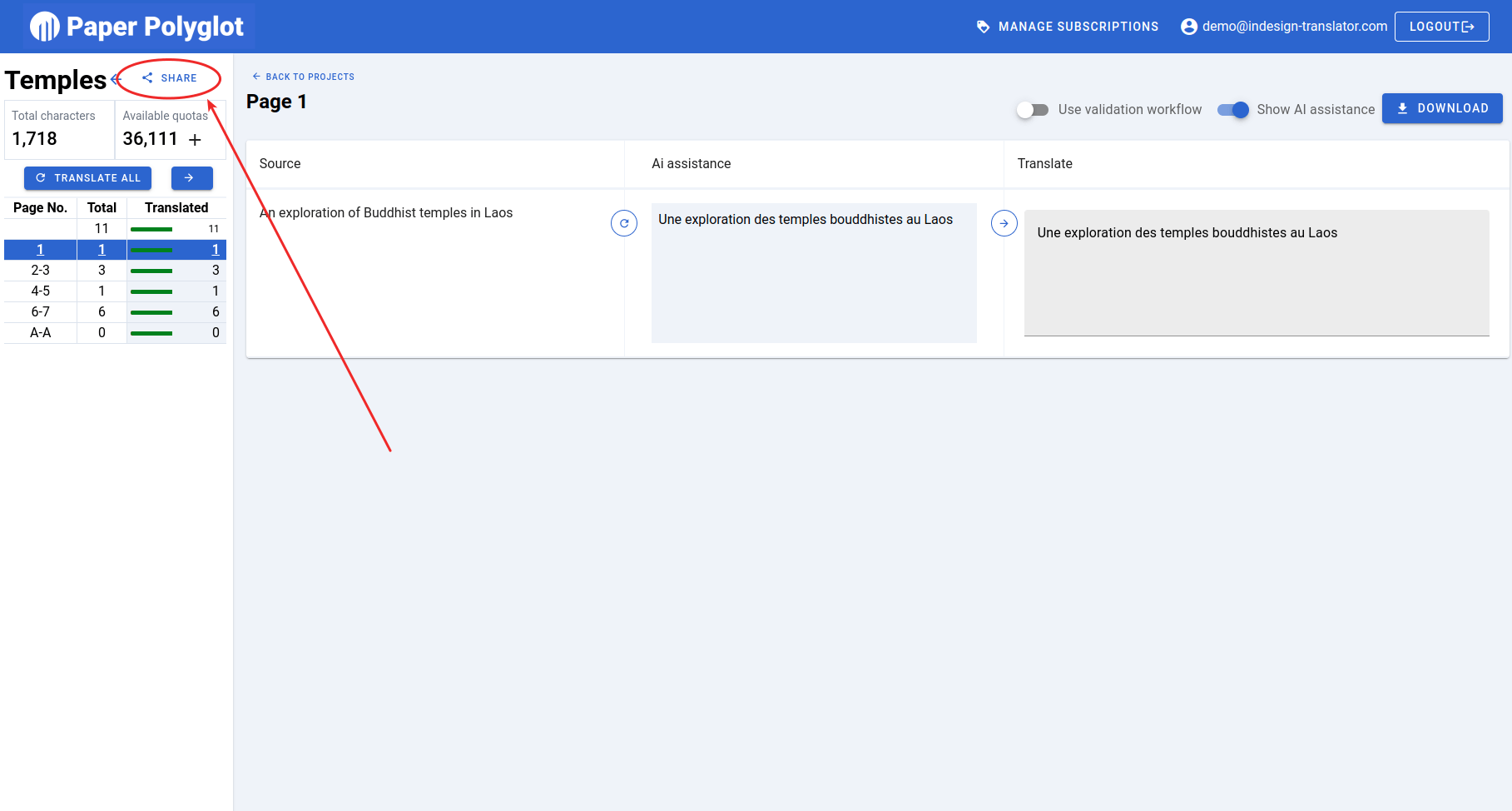Regenerate the AI translation using the refresh icon
This screenshot has width=1512, height=811.
click(x=624, y=223)
